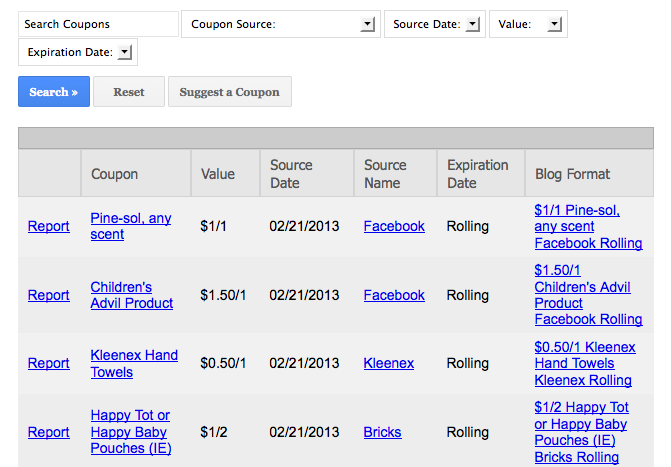Open the $1/1 Pine-sol blog format link
Viewport: 671px width, 467px height.
click(588, 226)
